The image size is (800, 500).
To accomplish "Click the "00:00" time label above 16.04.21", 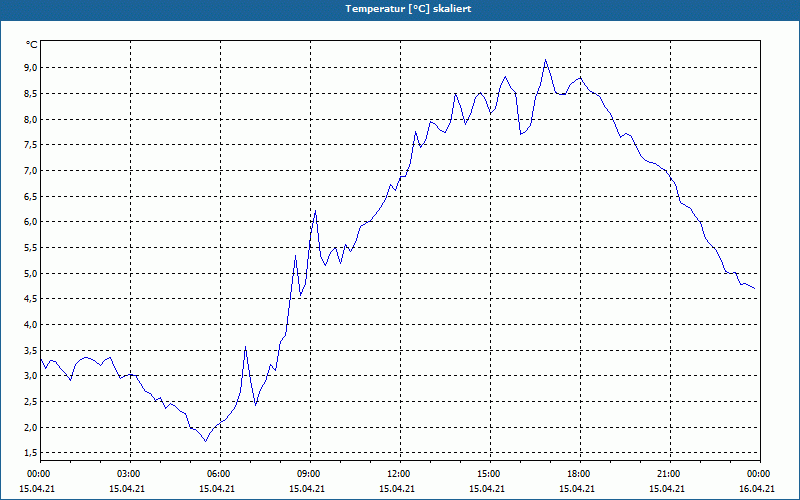I will [760, 474].
